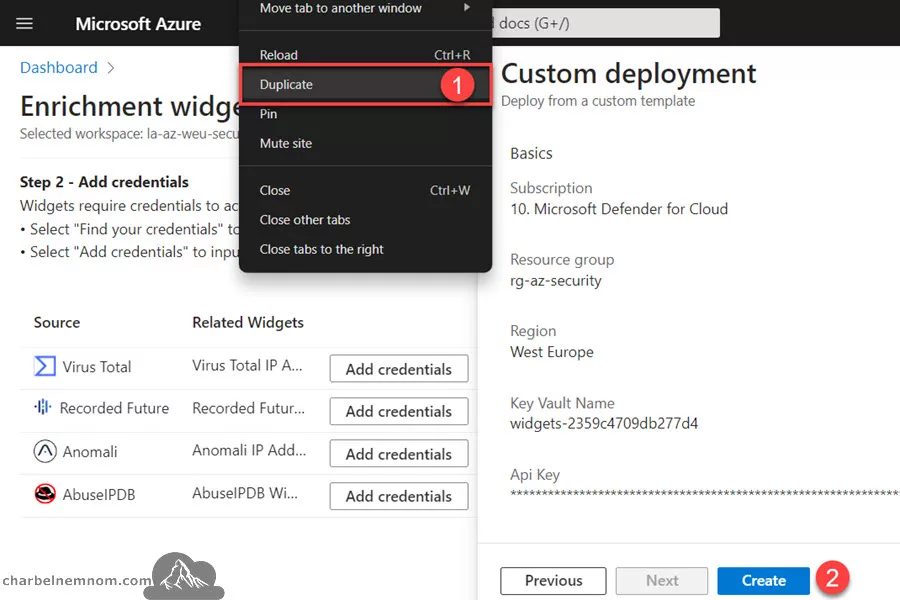
Task: Select the Virus Total IP A... widget text
Action: pos(247,366)
